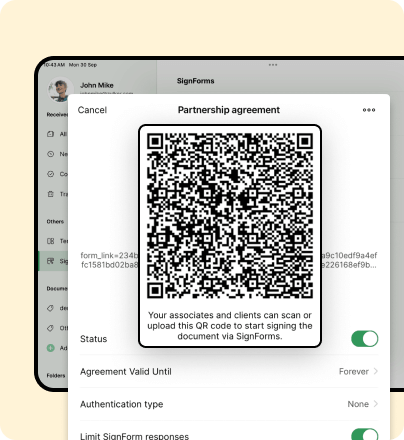Click the Others section label in sidebar
Image resolution: width=404 pixels, height=440 pixels.
click(55, 221)
